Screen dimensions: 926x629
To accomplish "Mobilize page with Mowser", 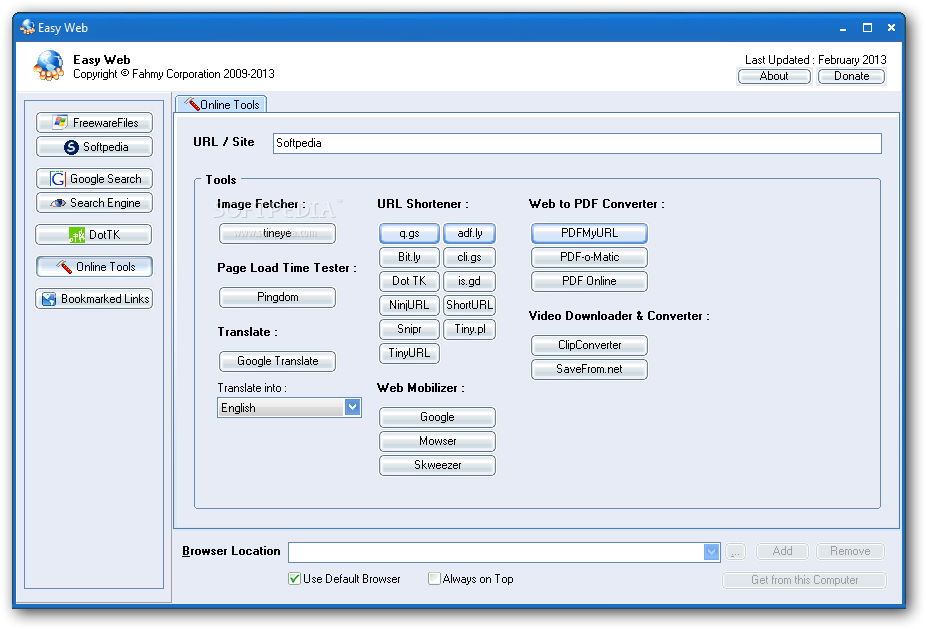I will tap(437, 441).
